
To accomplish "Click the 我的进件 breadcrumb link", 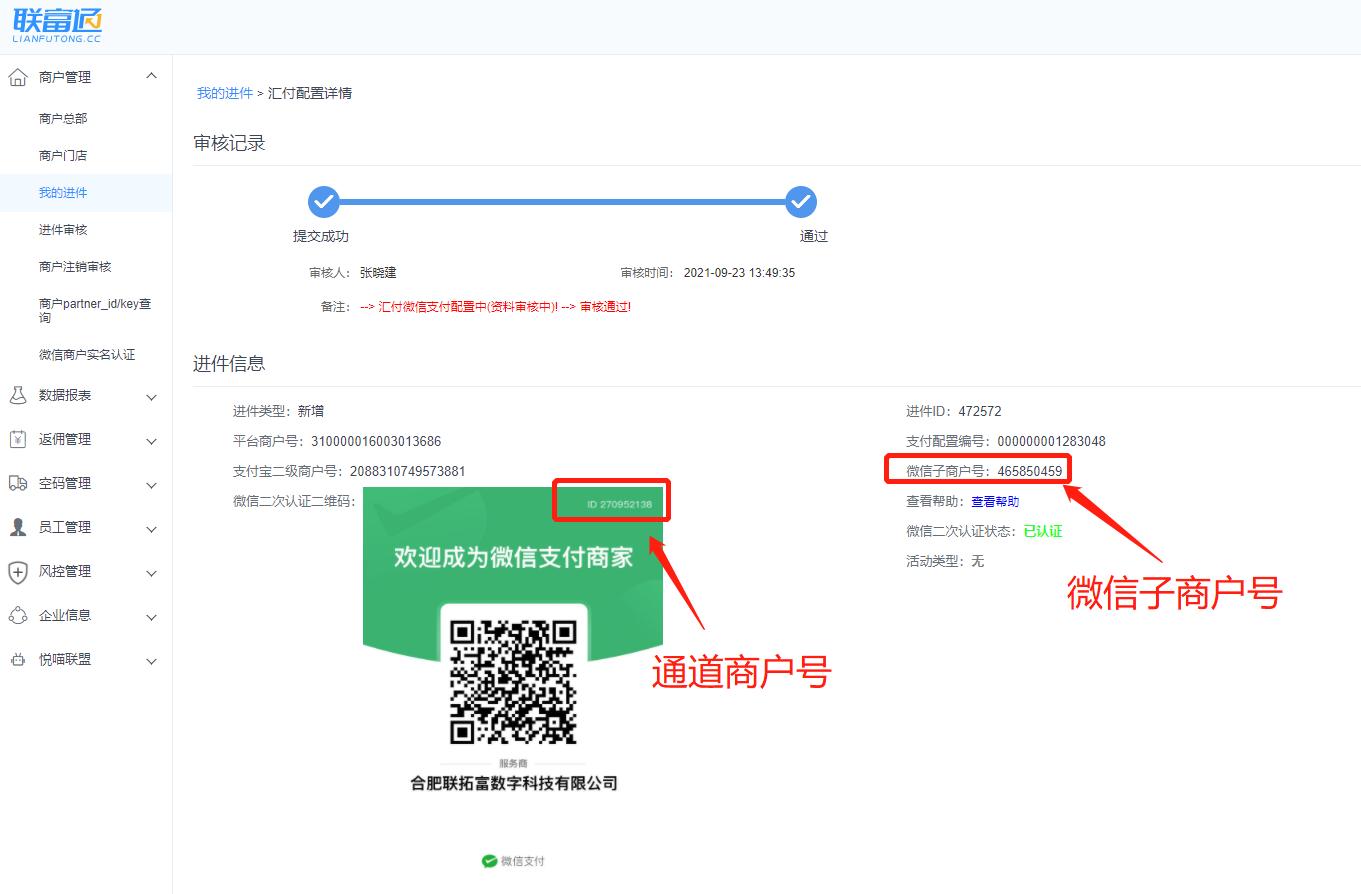I will 225,93.
